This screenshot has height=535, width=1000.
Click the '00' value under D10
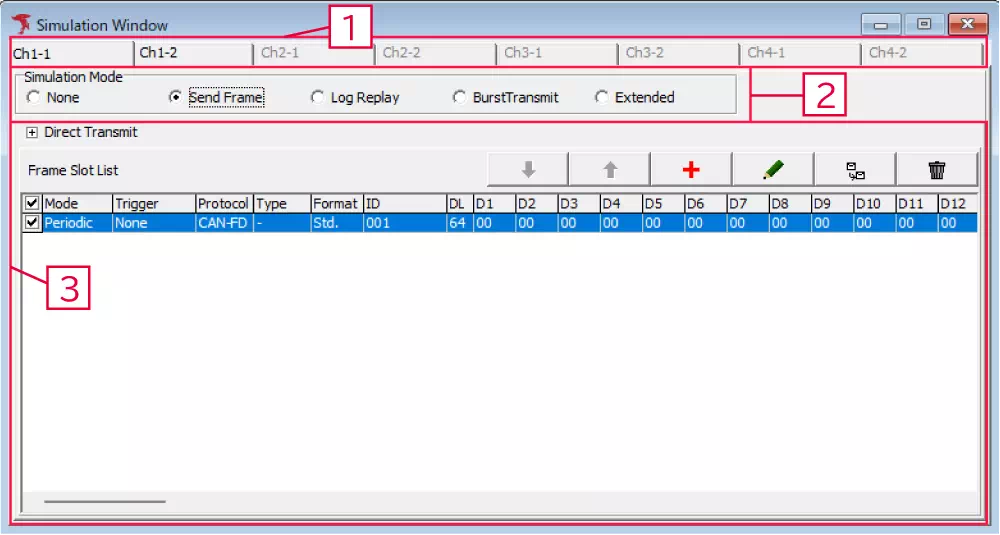click(874, 223)
